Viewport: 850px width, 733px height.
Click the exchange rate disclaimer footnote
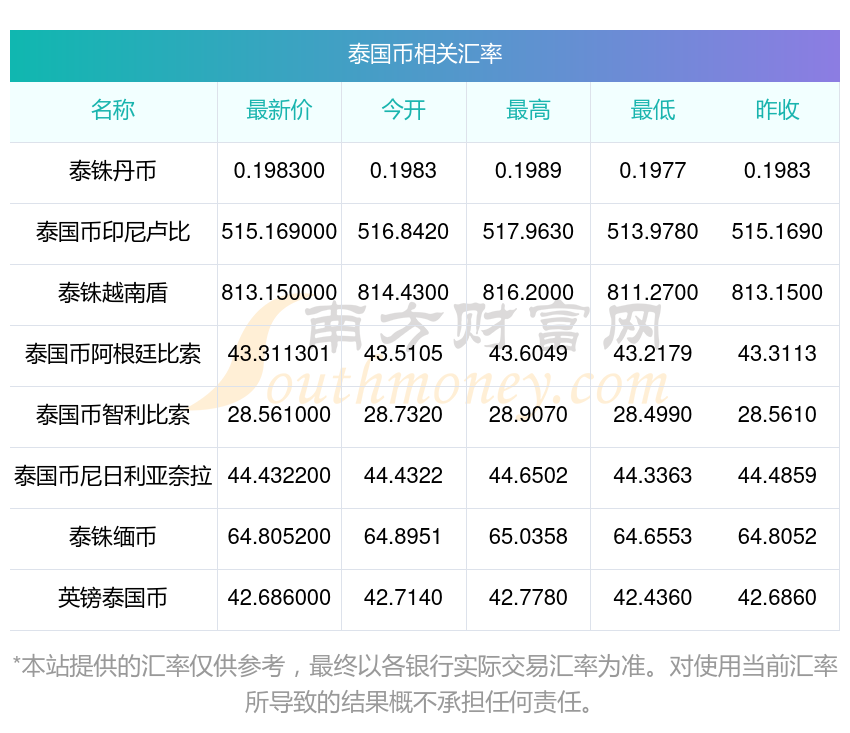(424, 683)
